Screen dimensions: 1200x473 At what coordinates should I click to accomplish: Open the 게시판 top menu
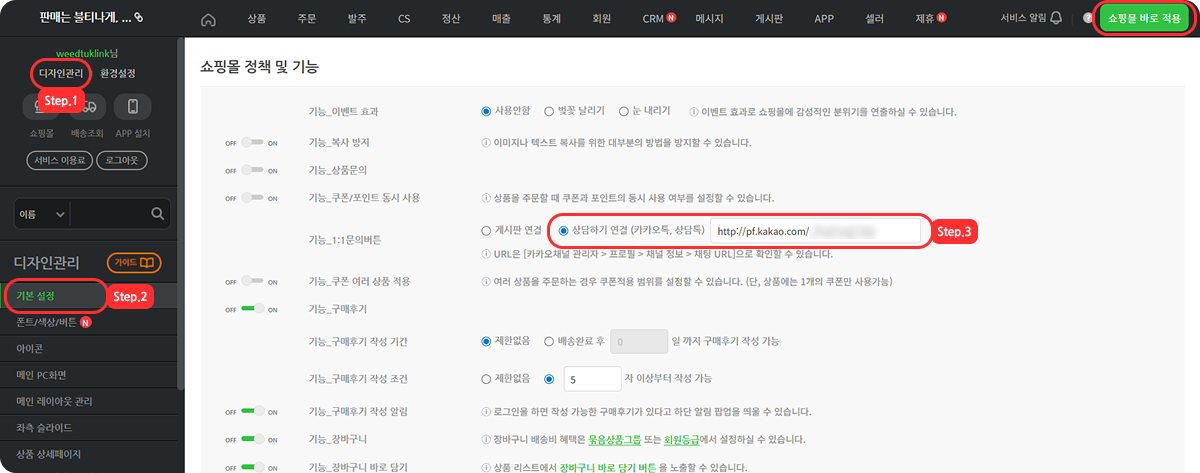click(768, 19)
